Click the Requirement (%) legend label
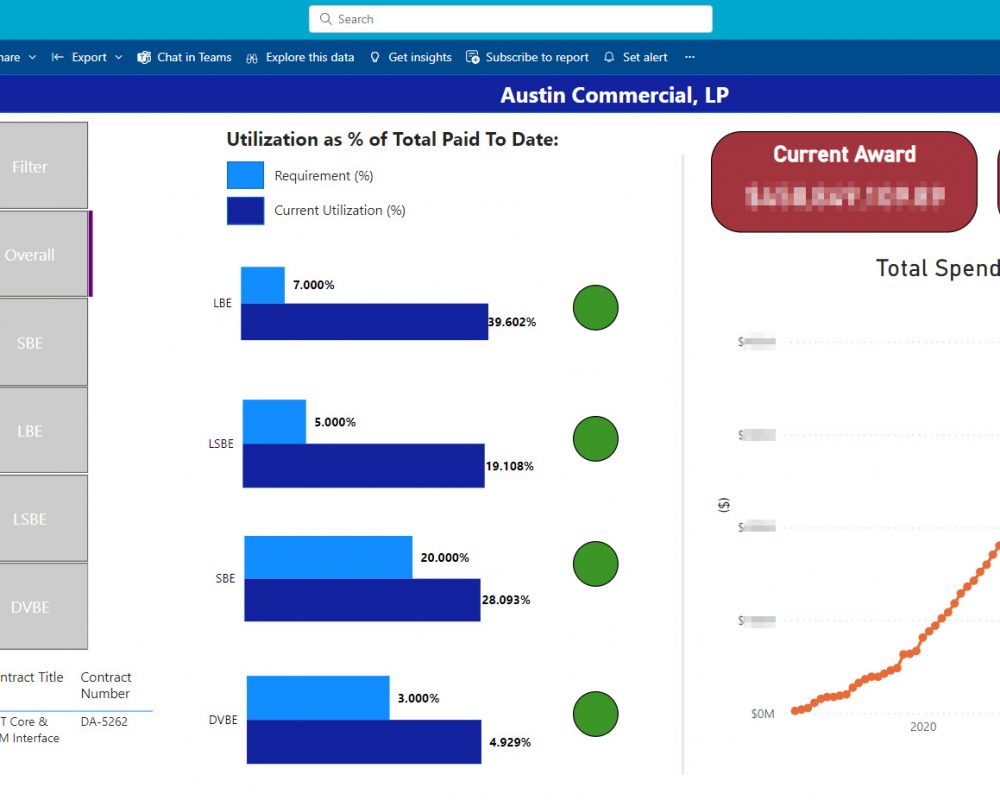 [x=323, y=175]
